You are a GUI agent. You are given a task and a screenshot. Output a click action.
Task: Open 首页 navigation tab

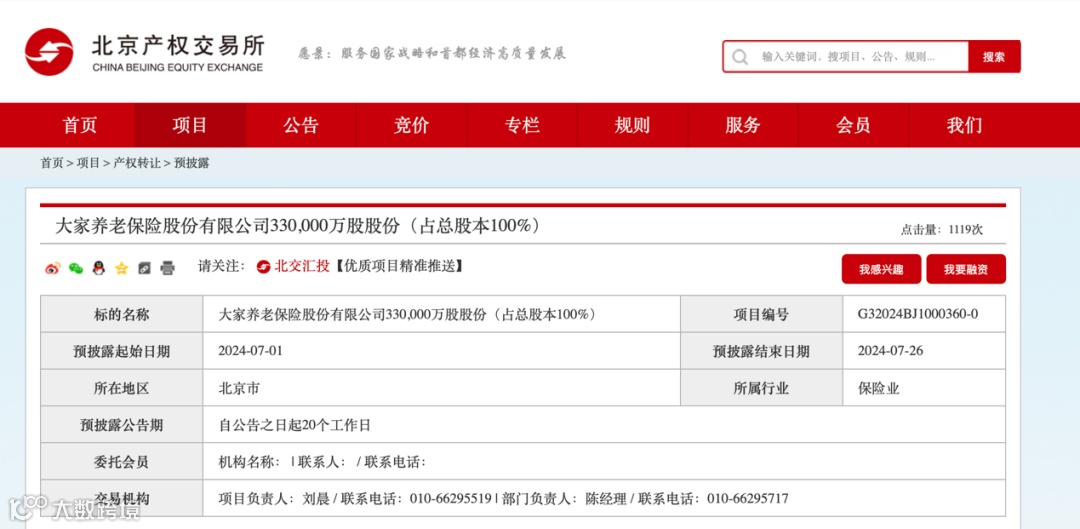(80, 125)
